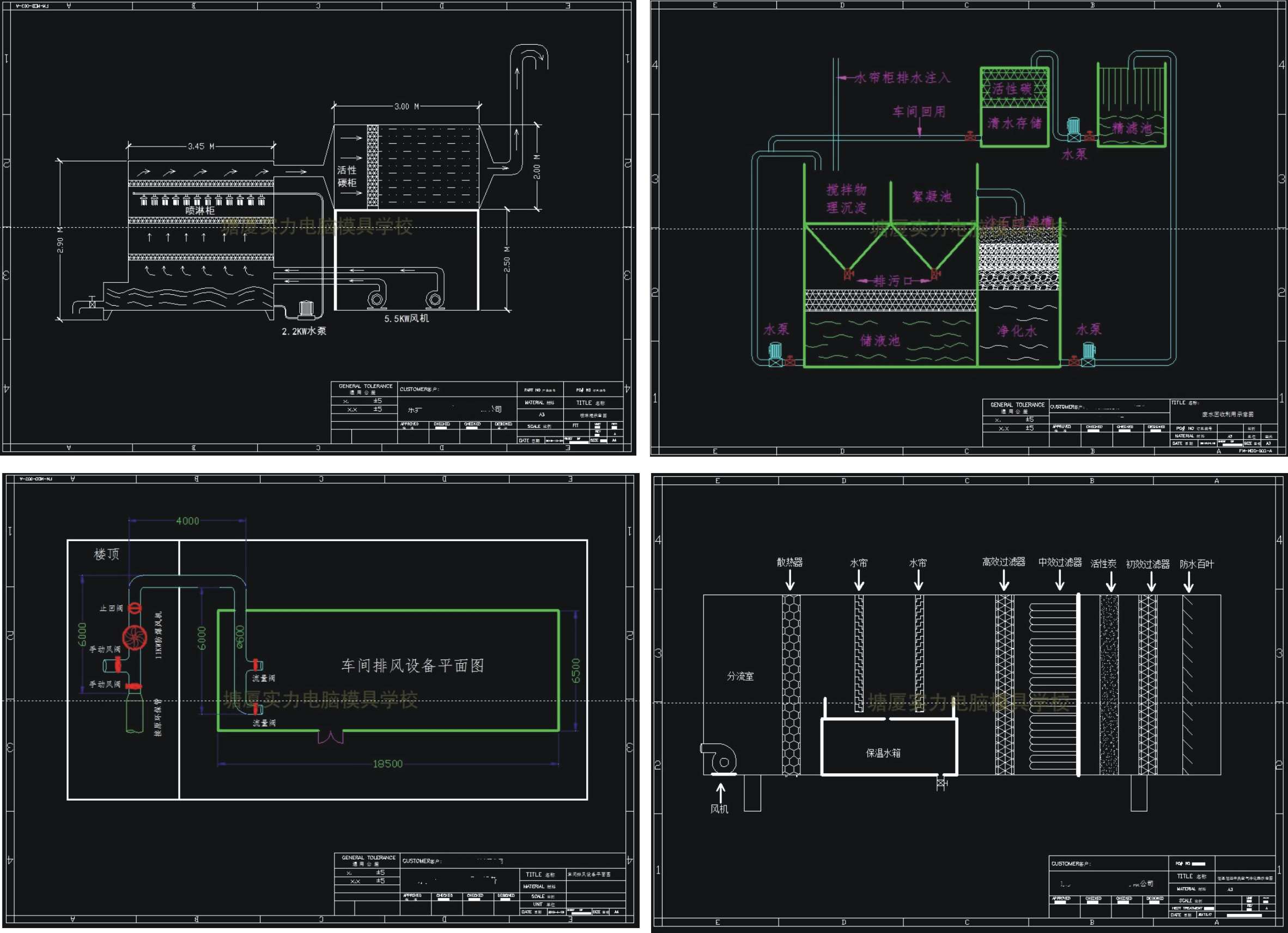The width and height of the screenshot is (1288, 933).
Task: Select the right 5.5KW fan blower symbol
Action: [434, 300]
